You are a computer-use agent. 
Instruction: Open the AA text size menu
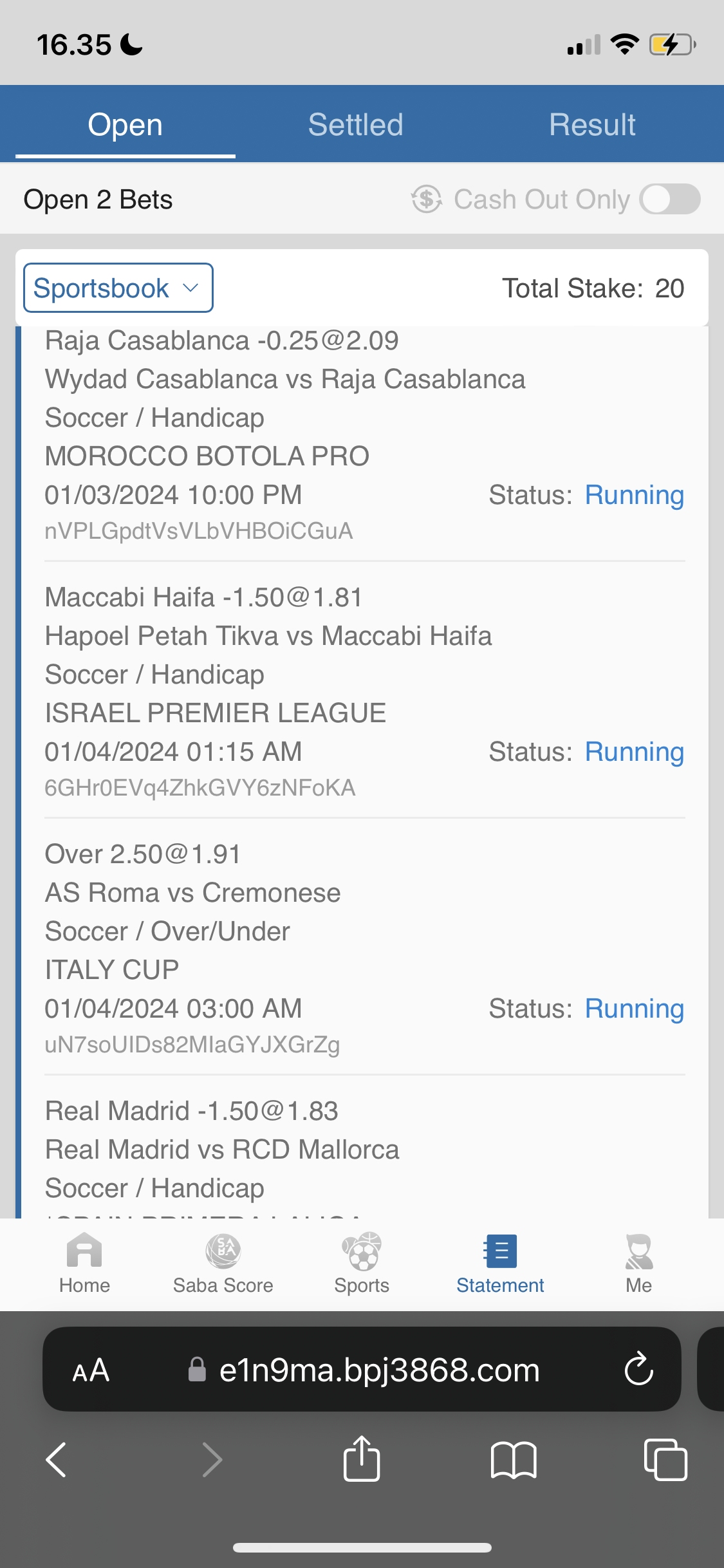point(91,1370)
